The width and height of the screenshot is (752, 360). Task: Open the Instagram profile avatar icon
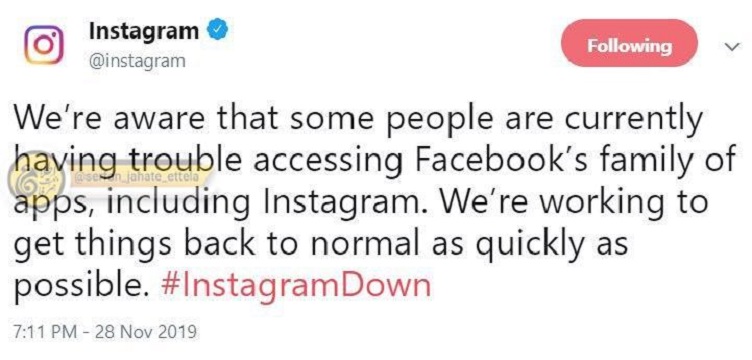pos(44,45)
